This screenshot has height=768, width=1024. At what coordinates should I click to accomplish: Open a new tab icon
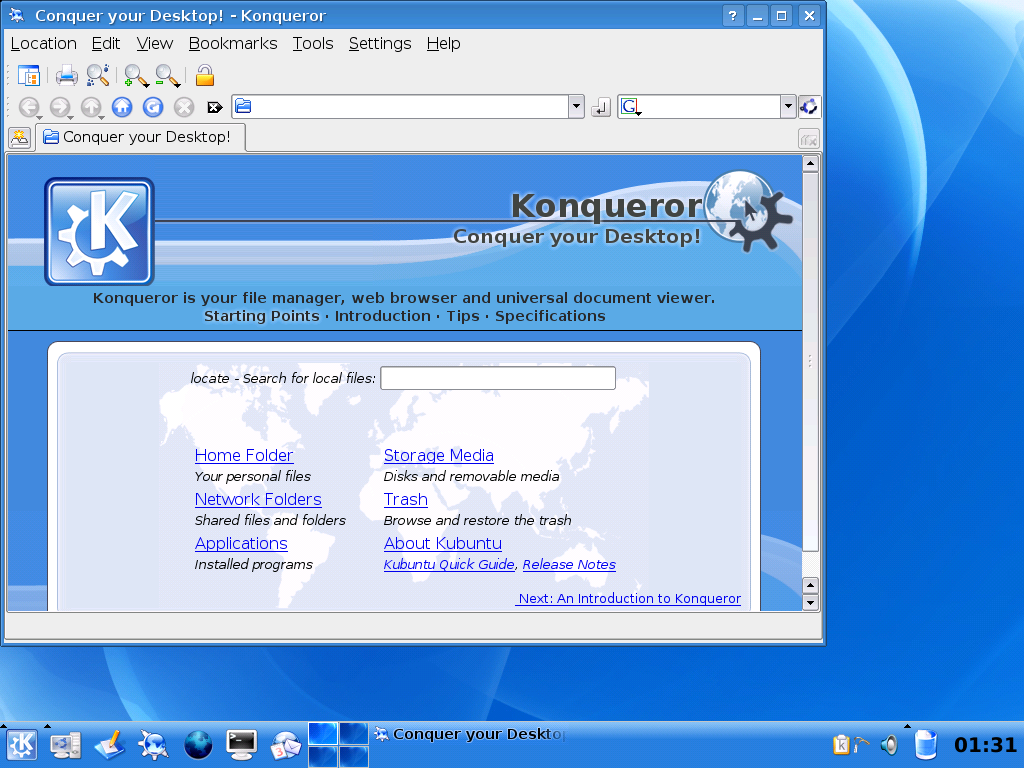coord(20,138)
